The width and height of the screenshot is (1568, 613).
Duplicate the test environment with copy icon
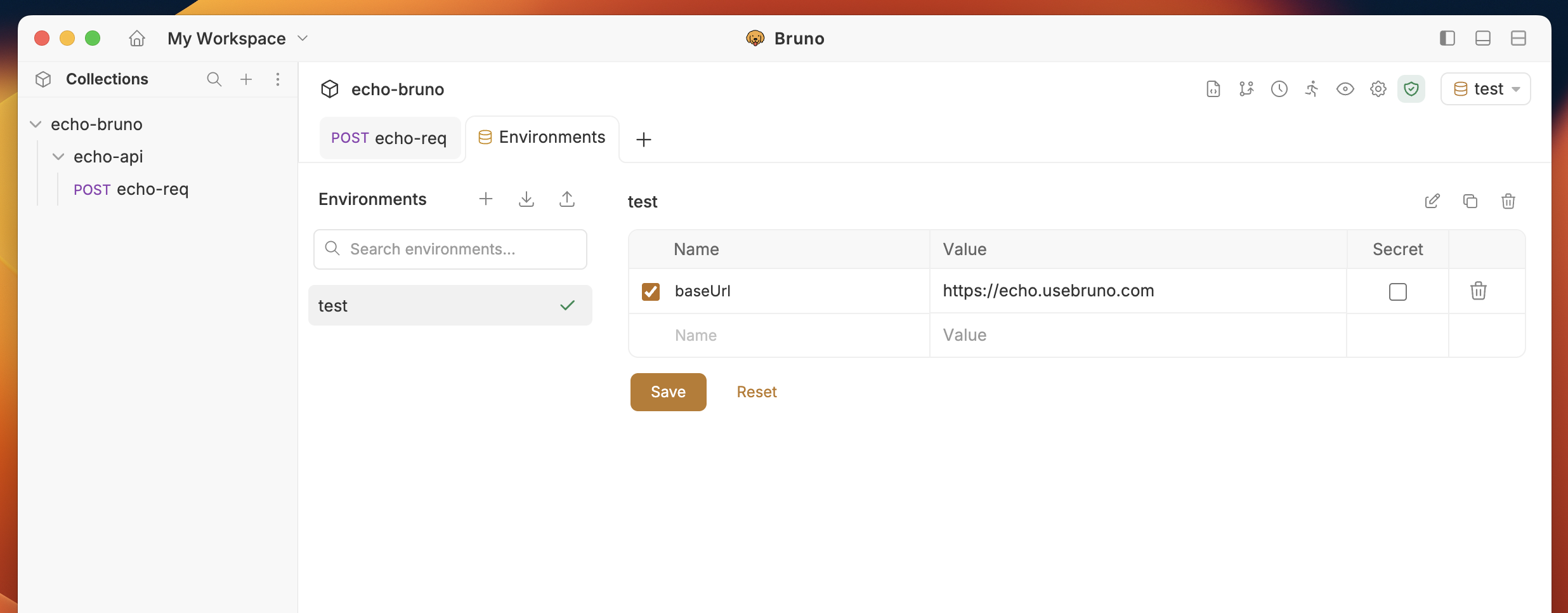pyautogui.click(x=1470, y=201)
